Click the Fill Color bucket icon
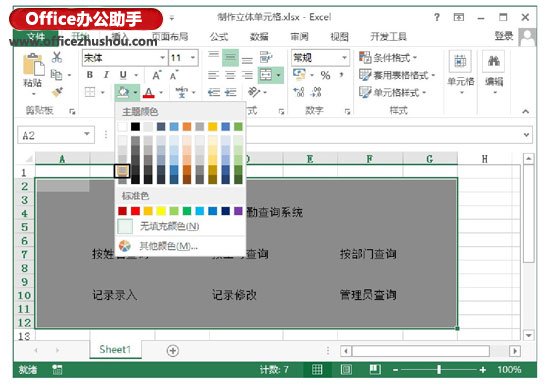 (x=123, y=92)
